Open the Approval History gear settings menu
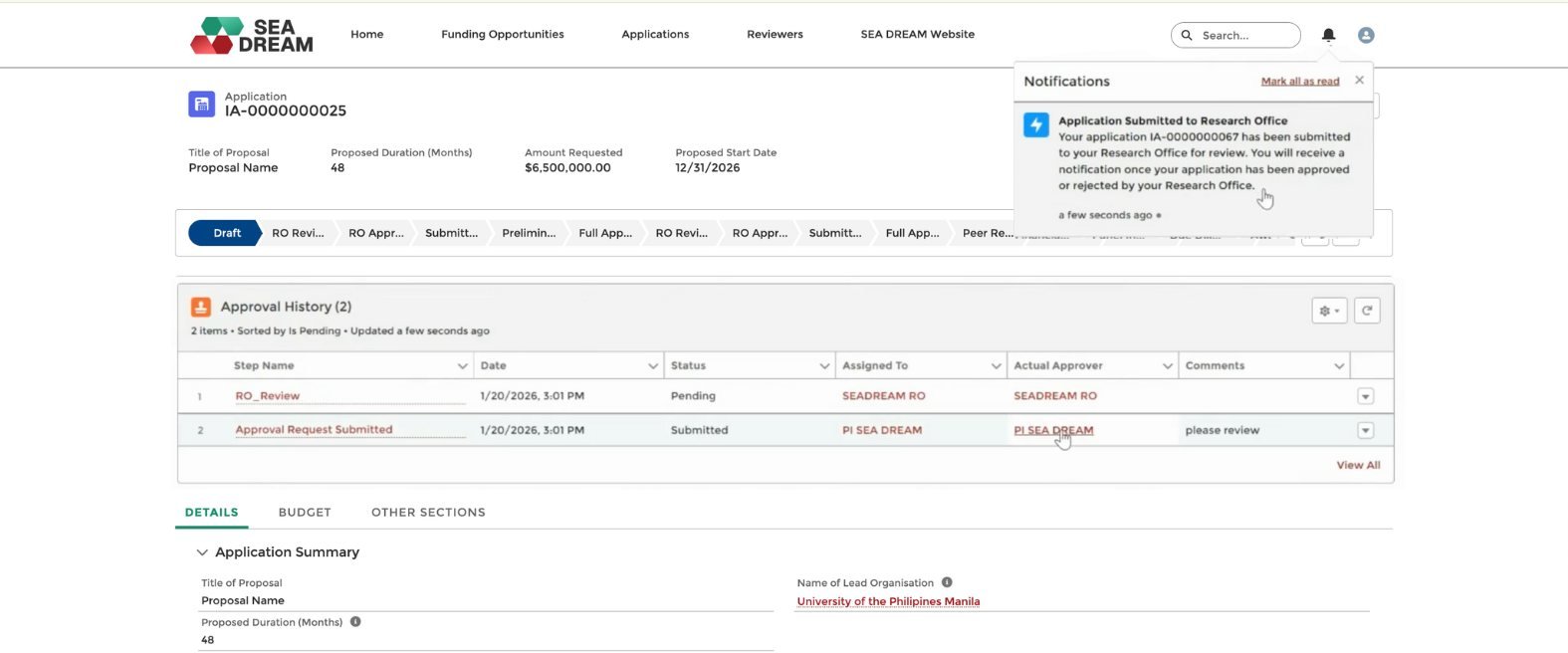 (x=1329, y=311)
